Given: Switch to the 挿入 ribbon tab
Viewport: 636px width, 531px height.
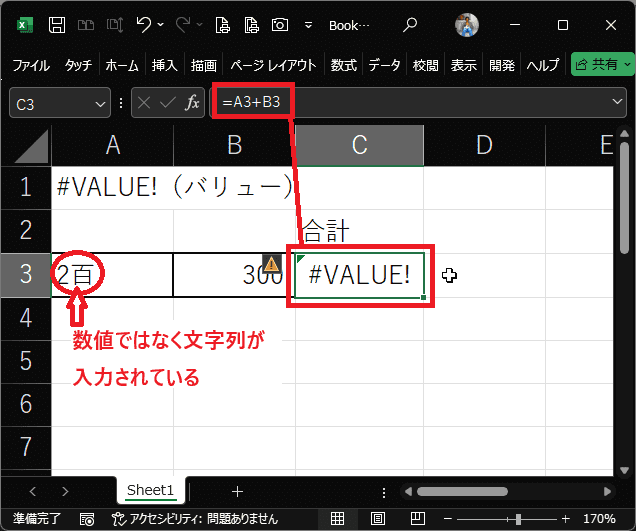Looking at the screenshot, I should click(x=164, y=65).
